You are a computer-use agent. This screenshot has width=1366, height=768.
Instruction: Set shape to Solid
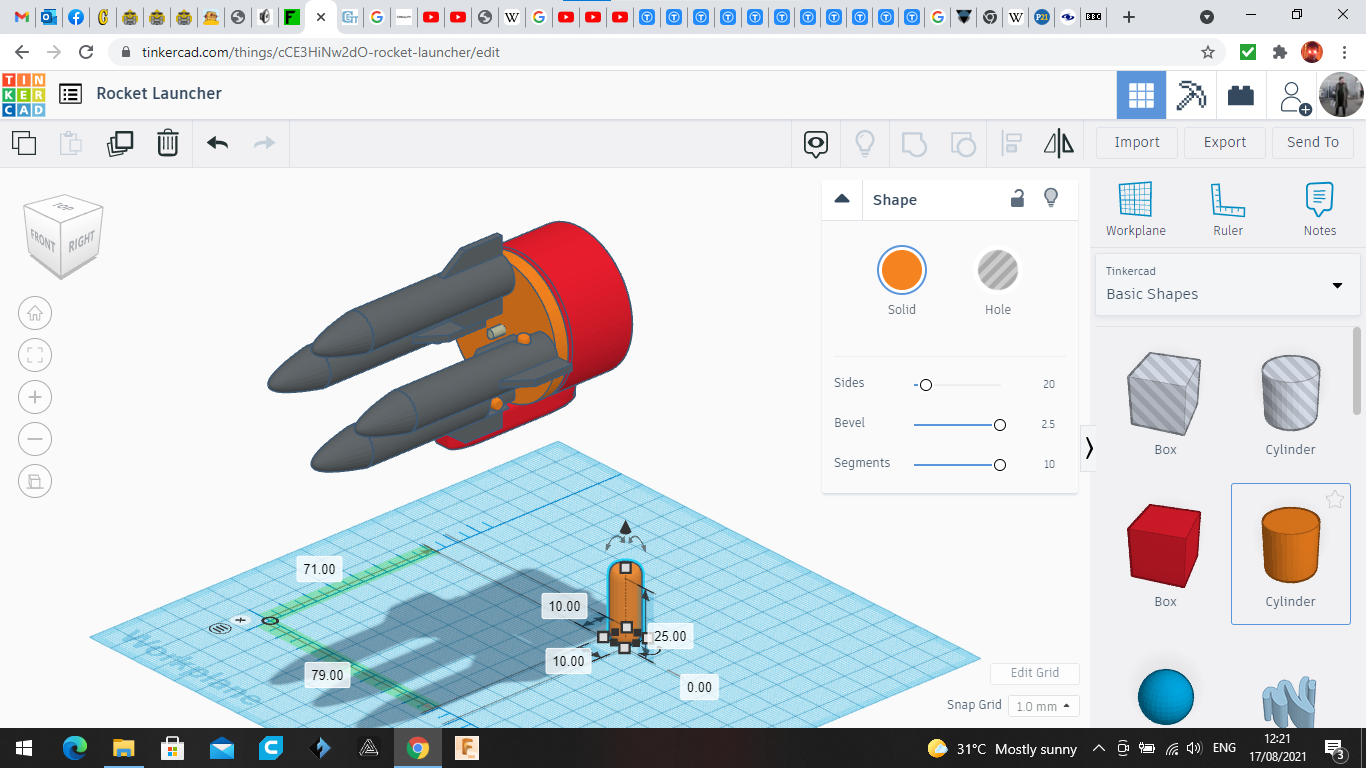[x=902, y=271]
